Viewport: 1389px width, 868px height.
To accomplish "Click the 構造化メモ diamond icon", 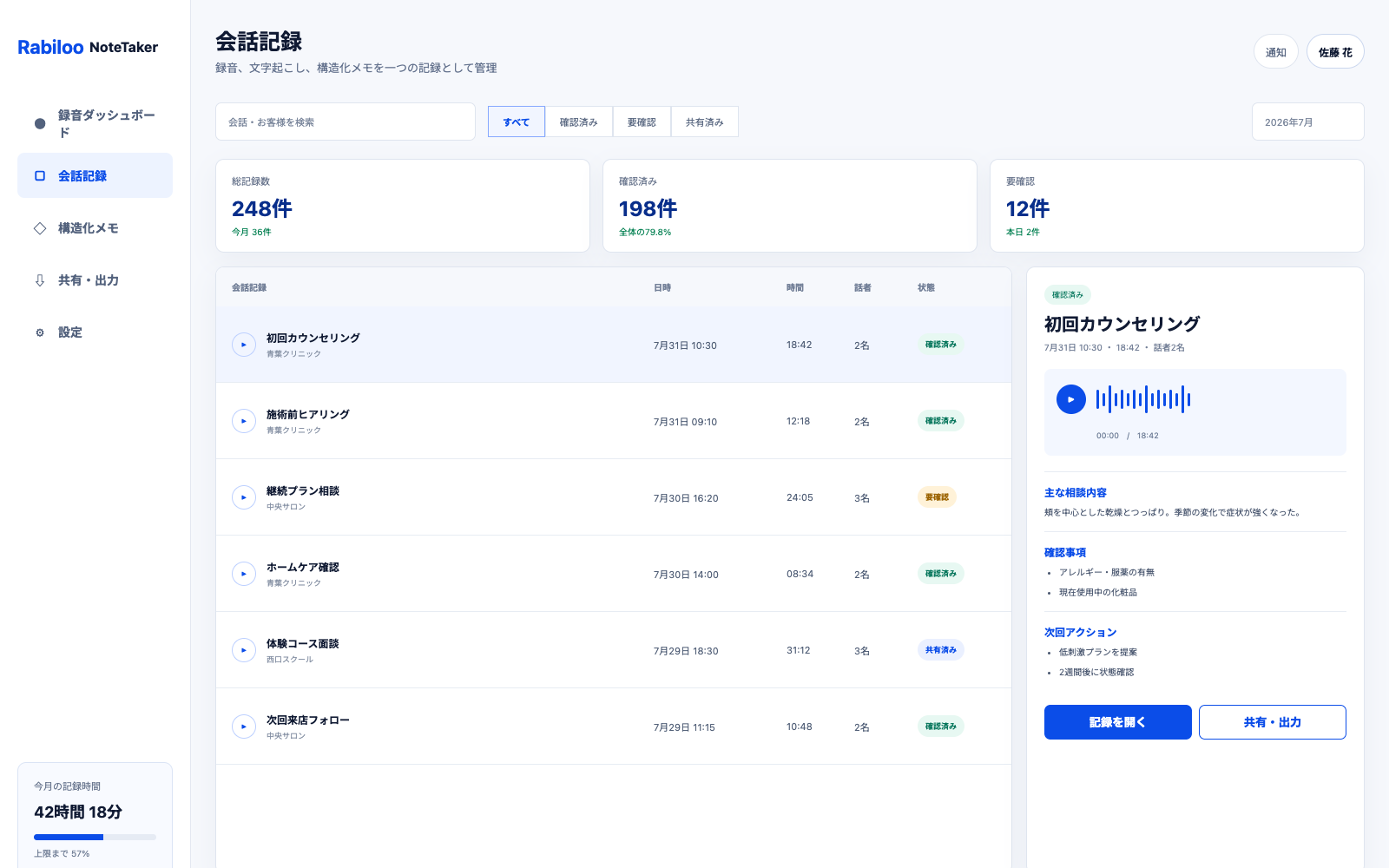I will [x=40, y=228].
